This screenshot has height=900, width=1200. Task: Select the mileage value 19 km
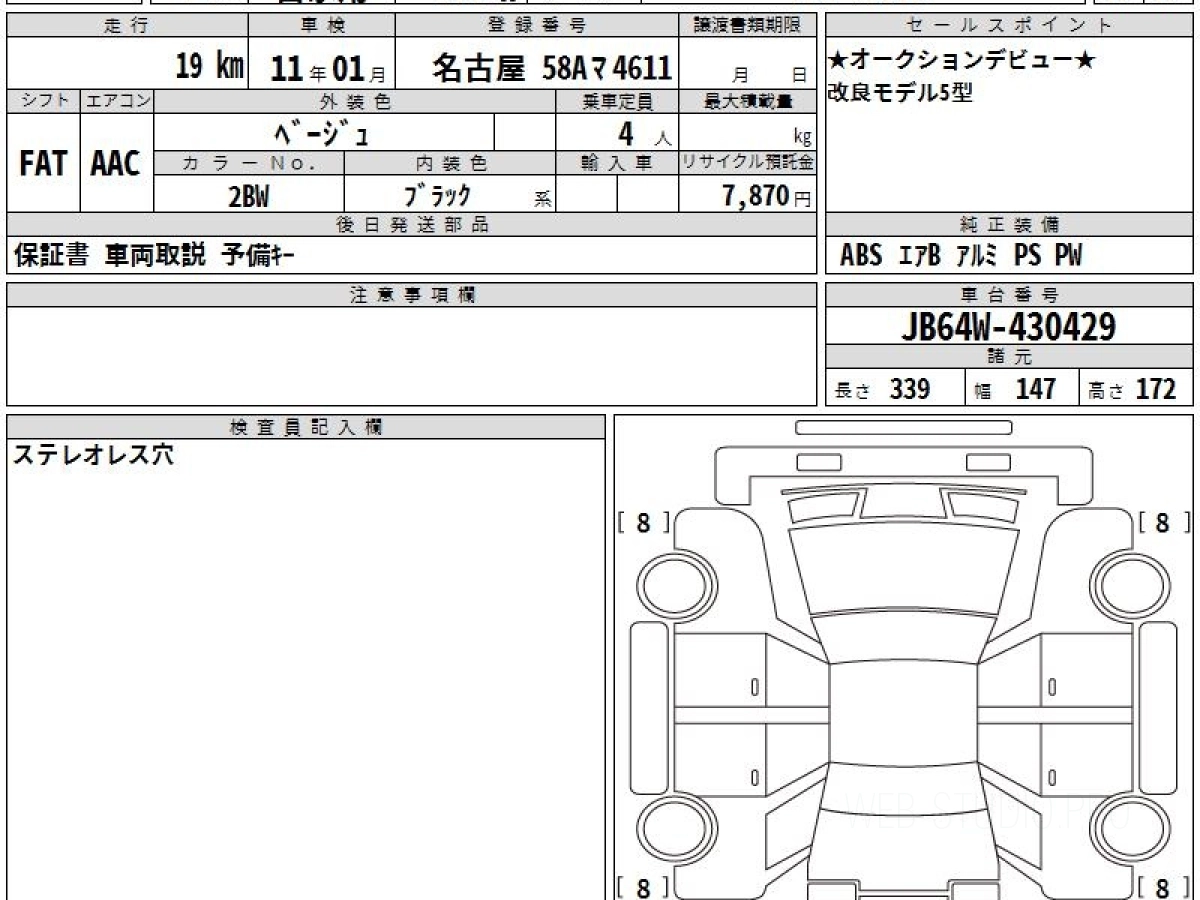pyautogui.click(x=208, y=67)
